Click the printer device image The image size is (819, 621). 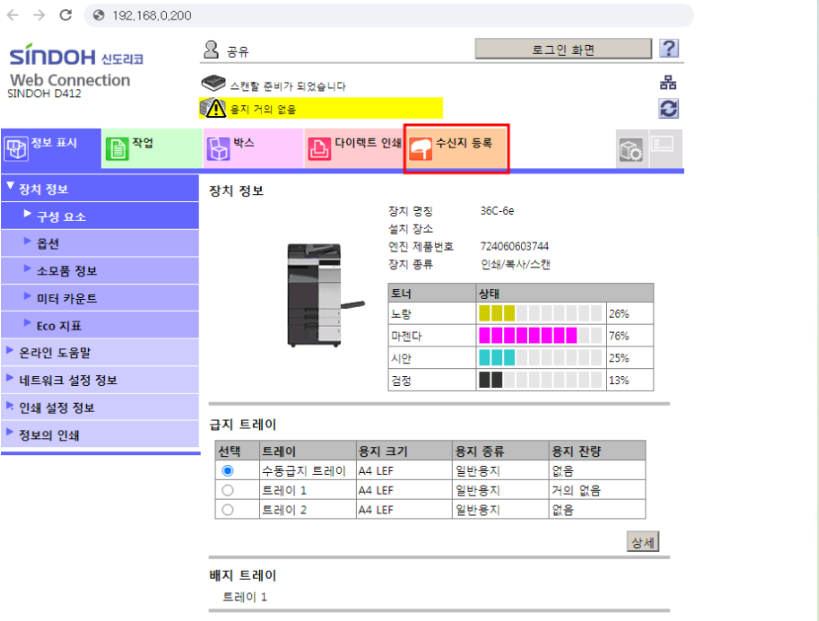pyautogui.click(x=324, y=295)
